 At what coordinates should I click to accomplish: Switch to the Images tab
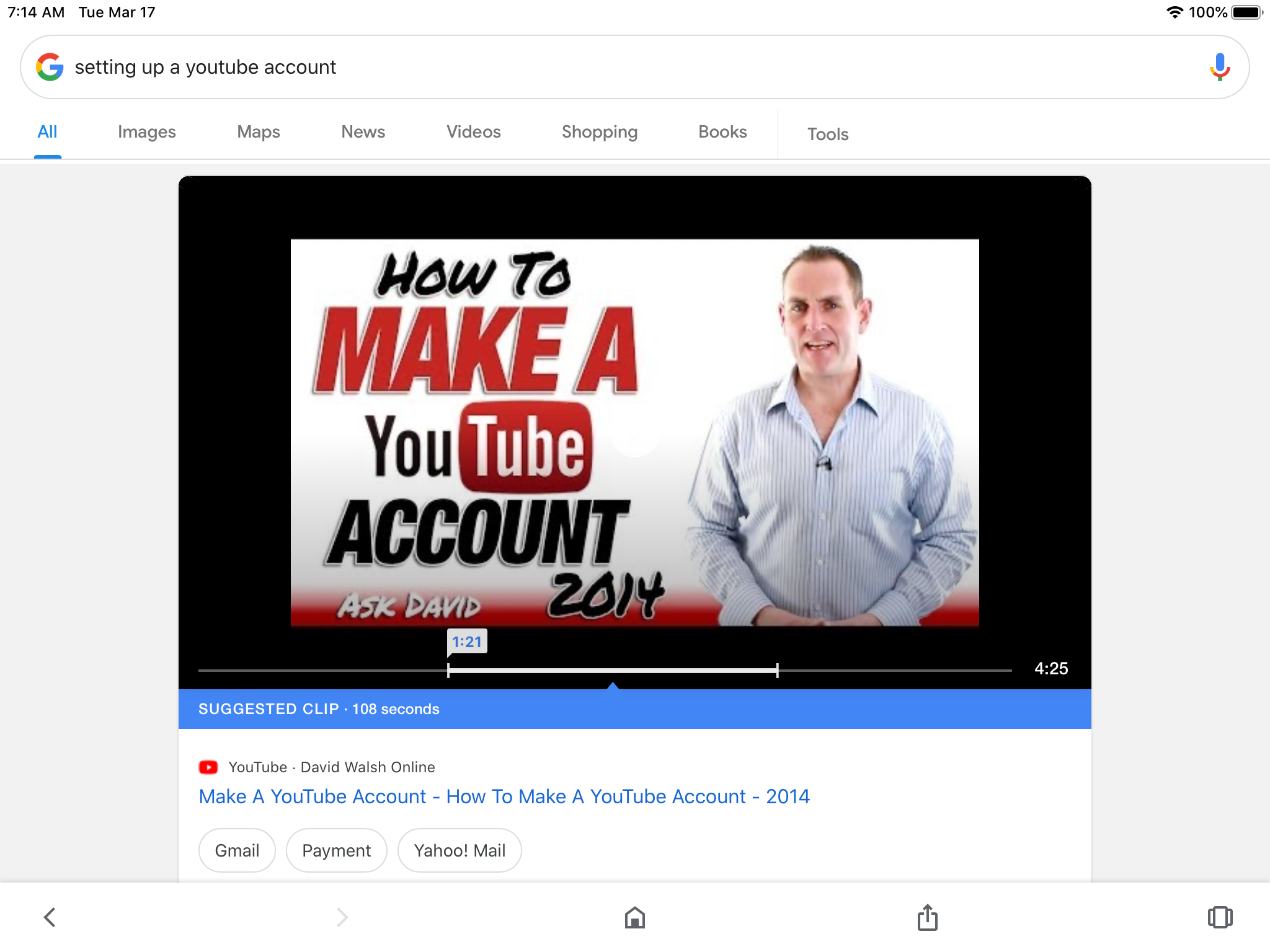click(x=146, y=132)
